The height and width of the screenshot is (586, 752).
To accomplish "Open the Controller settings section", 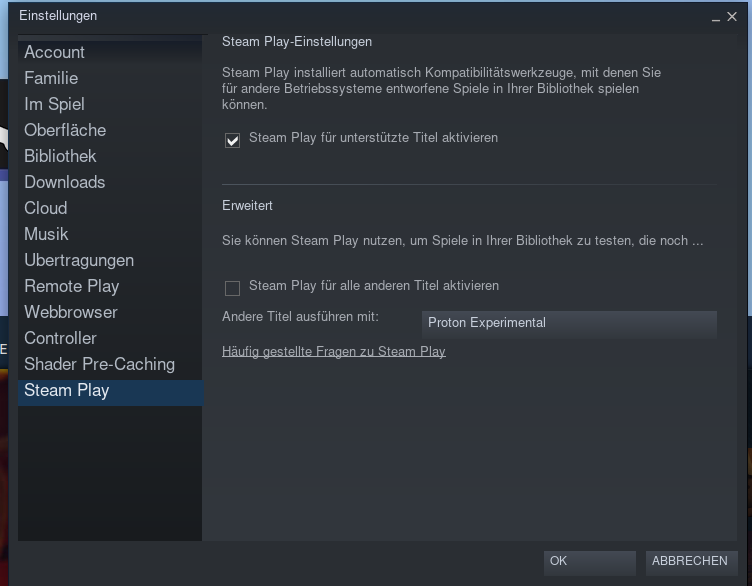I will tap(60, 338).
